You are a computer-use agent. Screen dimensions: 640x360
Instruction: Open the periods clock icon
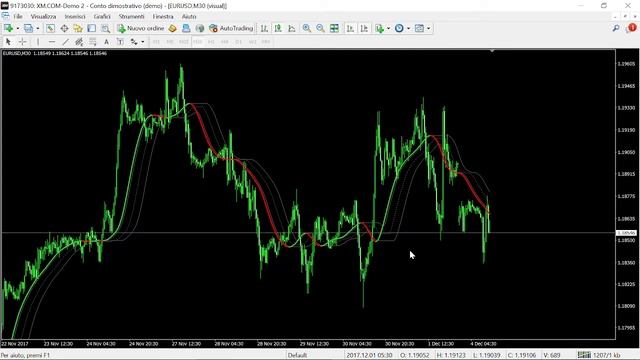(x=399, y=28)
